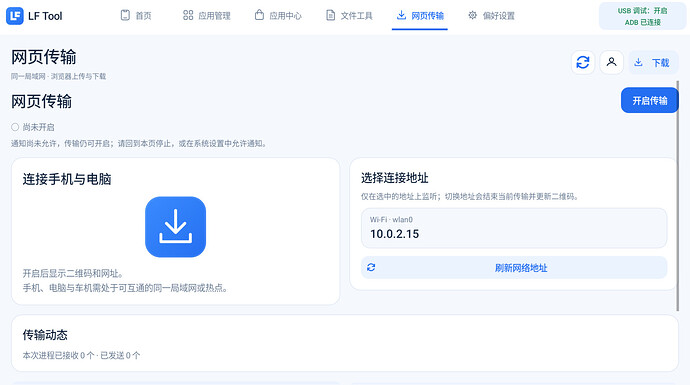Click the large blue download icon

tap(175, 227)
